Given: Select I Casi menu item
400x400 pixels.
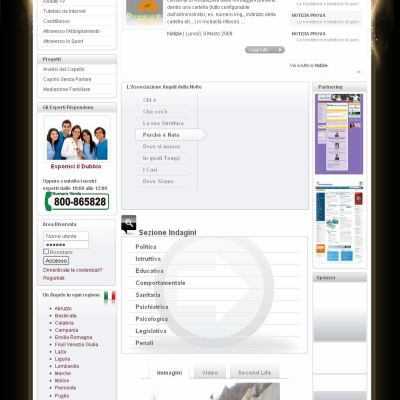Looking at the screenshot, I should coord(150,170).
